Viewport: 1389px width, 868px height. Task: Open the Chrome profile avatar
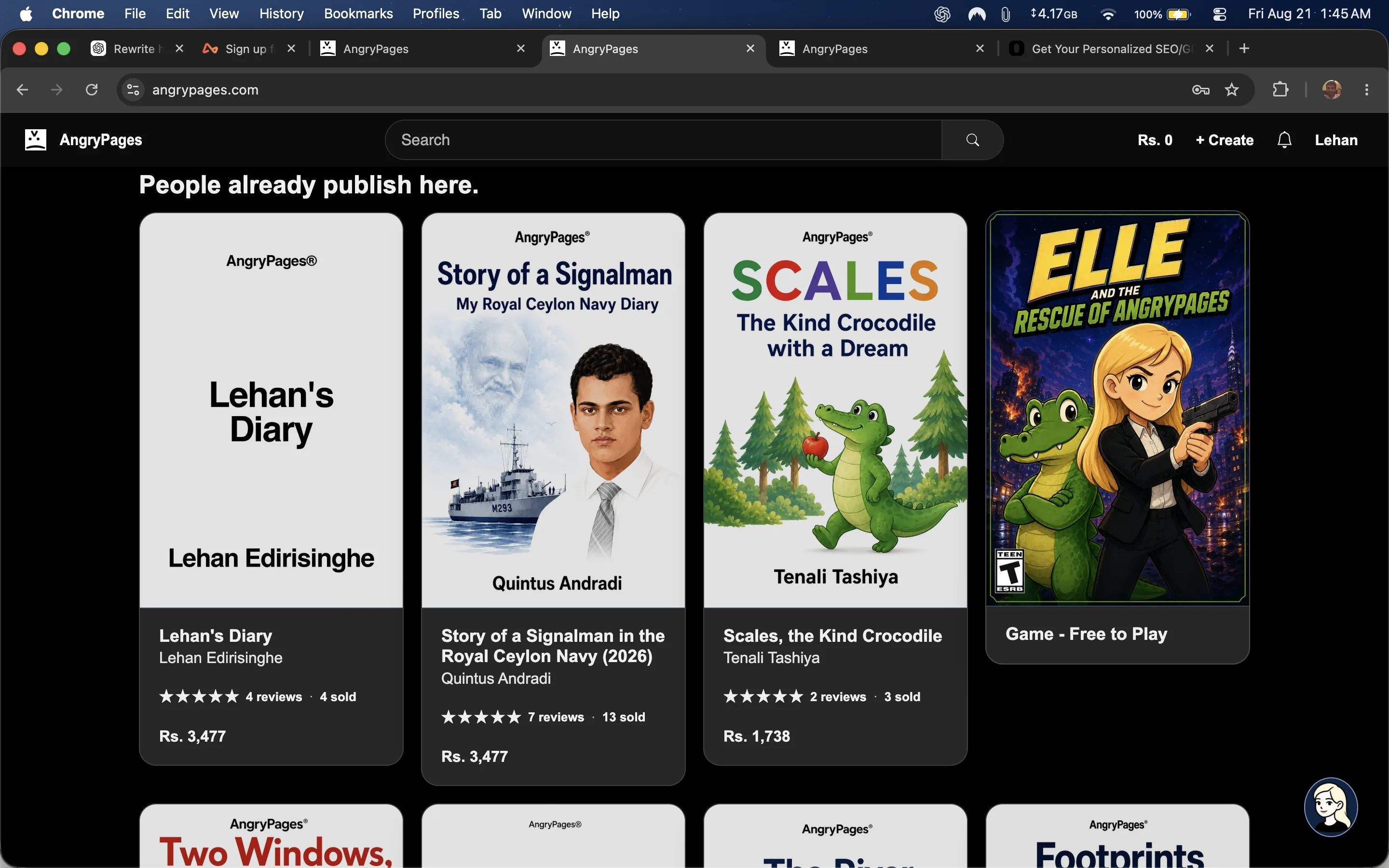pos(1332,90)
